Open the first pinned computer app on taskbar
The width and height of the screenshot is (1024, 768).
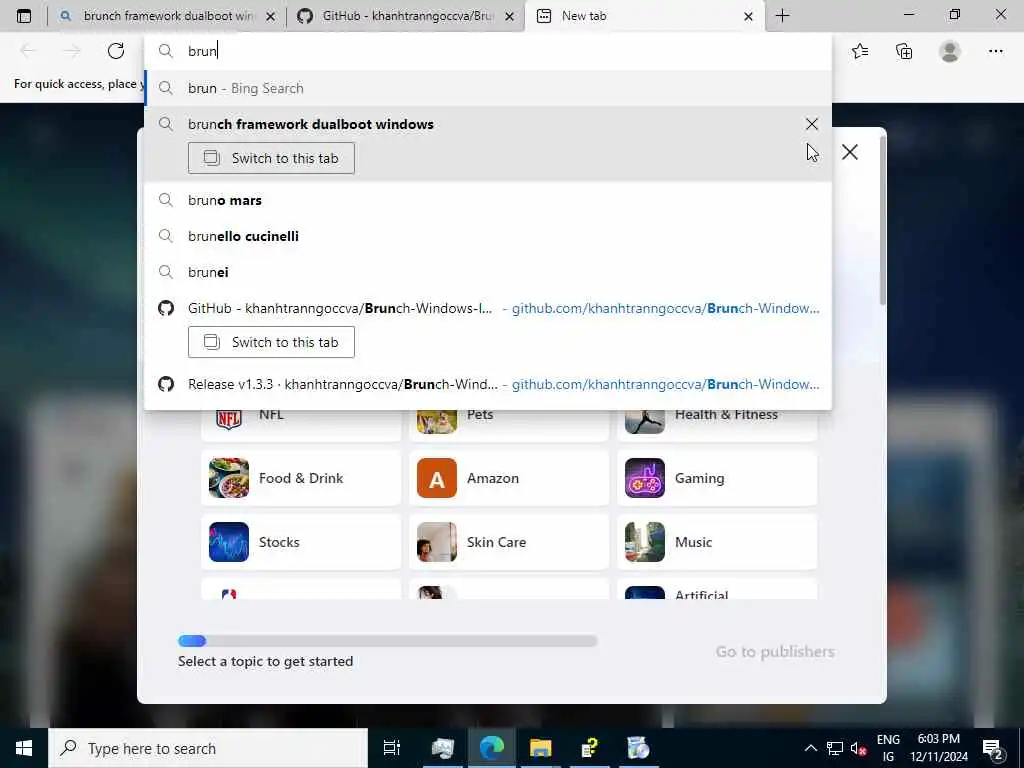[443, 748]
